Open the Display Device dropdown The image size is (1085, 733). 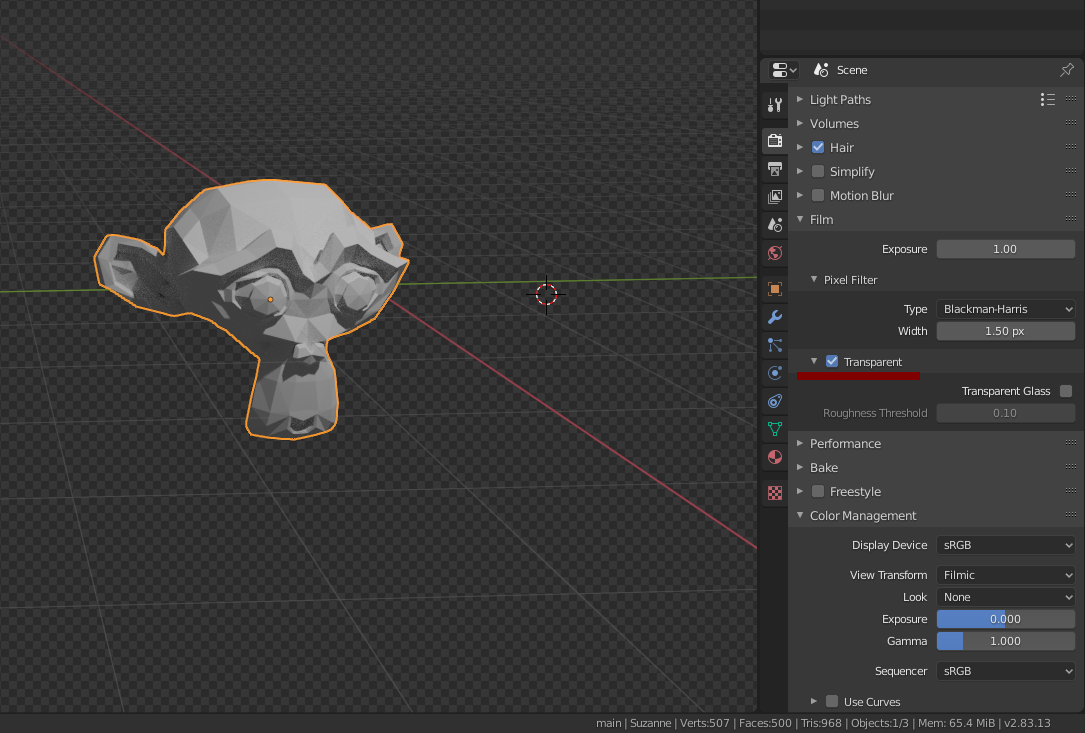[x=1005, y=545]
